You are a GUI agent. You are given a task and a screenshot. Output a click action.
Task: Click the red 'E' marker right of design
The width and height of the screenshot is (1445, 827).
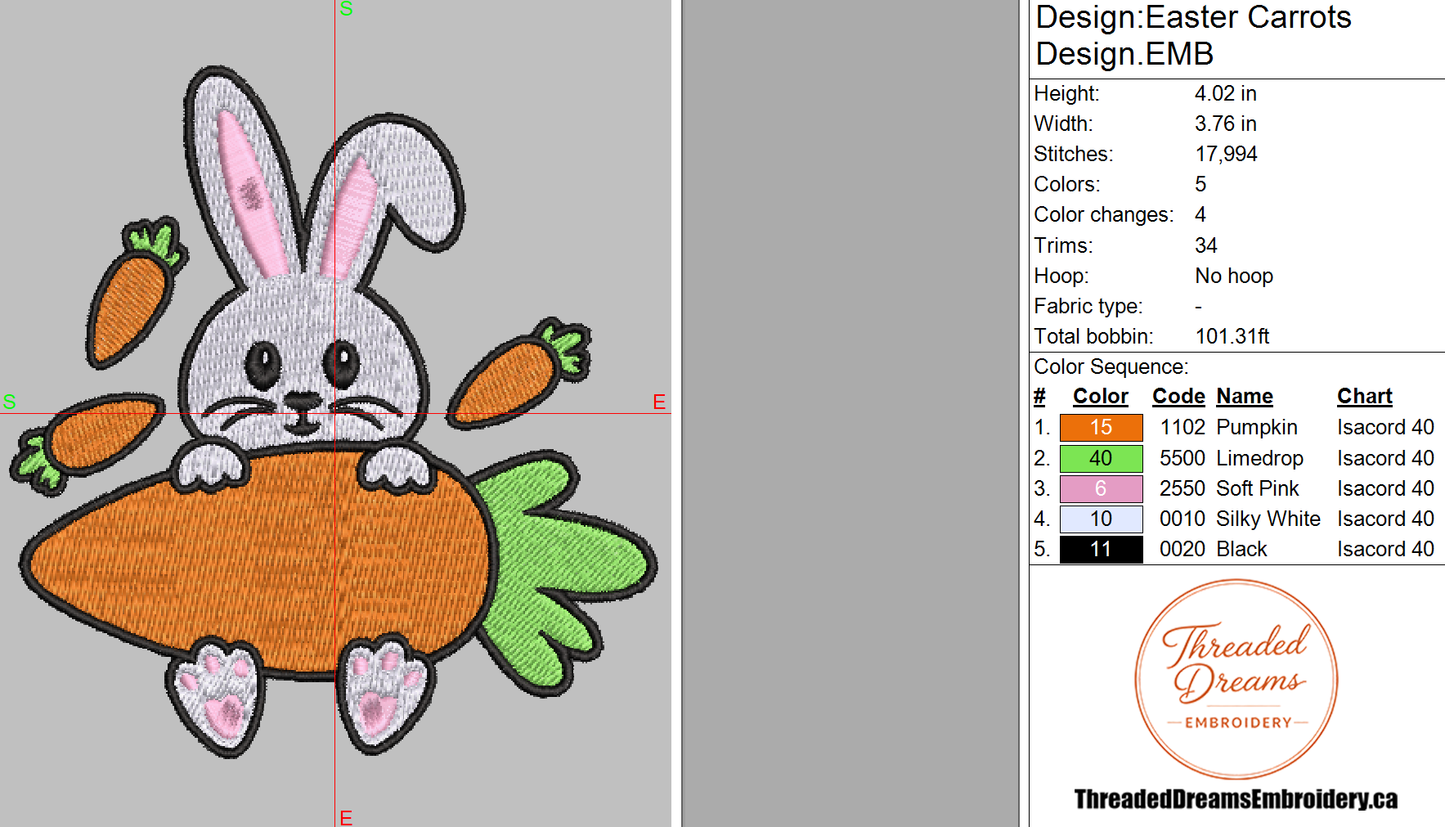point(659,402)
